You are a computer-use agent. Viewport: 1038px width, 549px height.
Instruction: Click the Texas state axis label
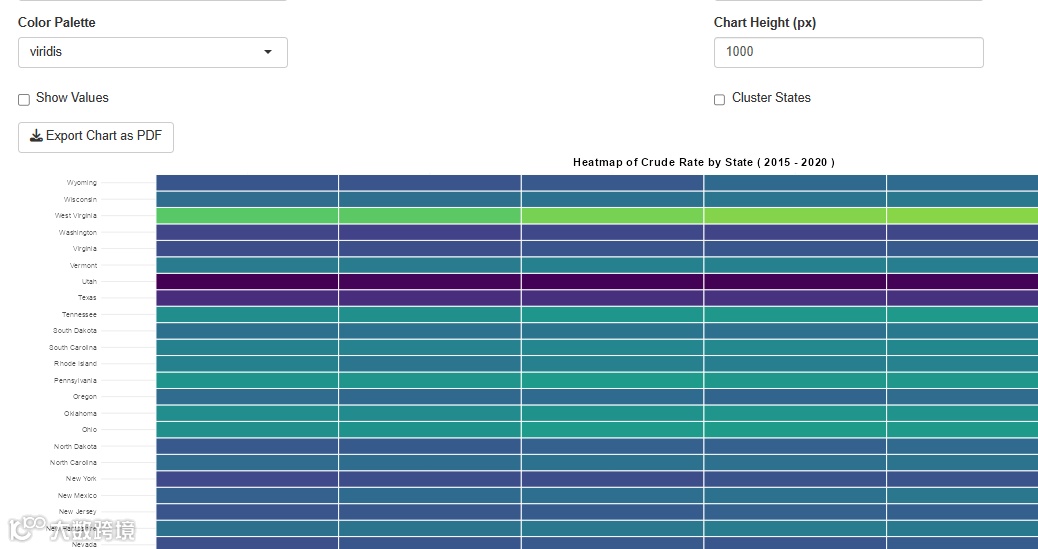tap(87, 298)
